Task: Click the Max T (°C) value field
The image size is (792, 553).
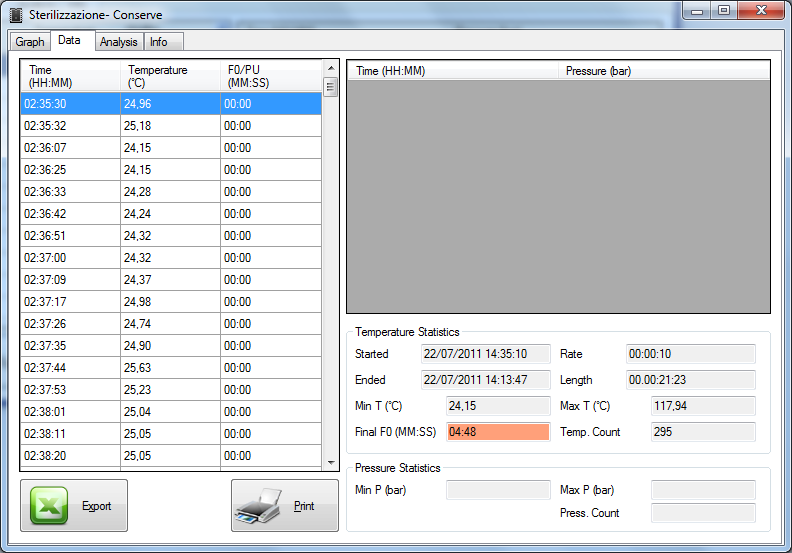Action: click(x=703, y=406)
